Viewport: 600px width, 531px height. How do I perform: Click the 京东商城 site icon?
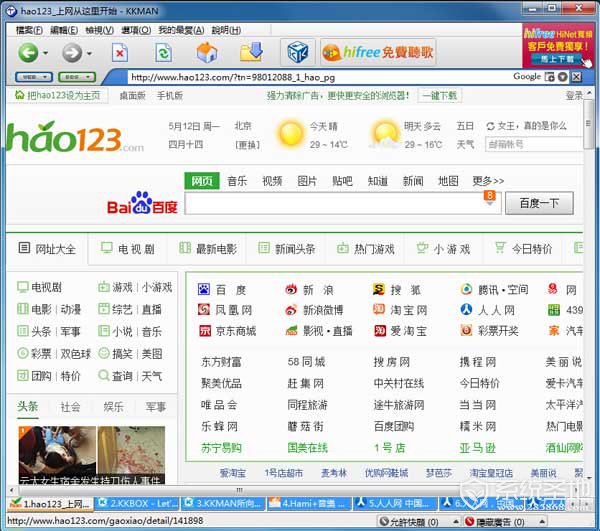205,331
